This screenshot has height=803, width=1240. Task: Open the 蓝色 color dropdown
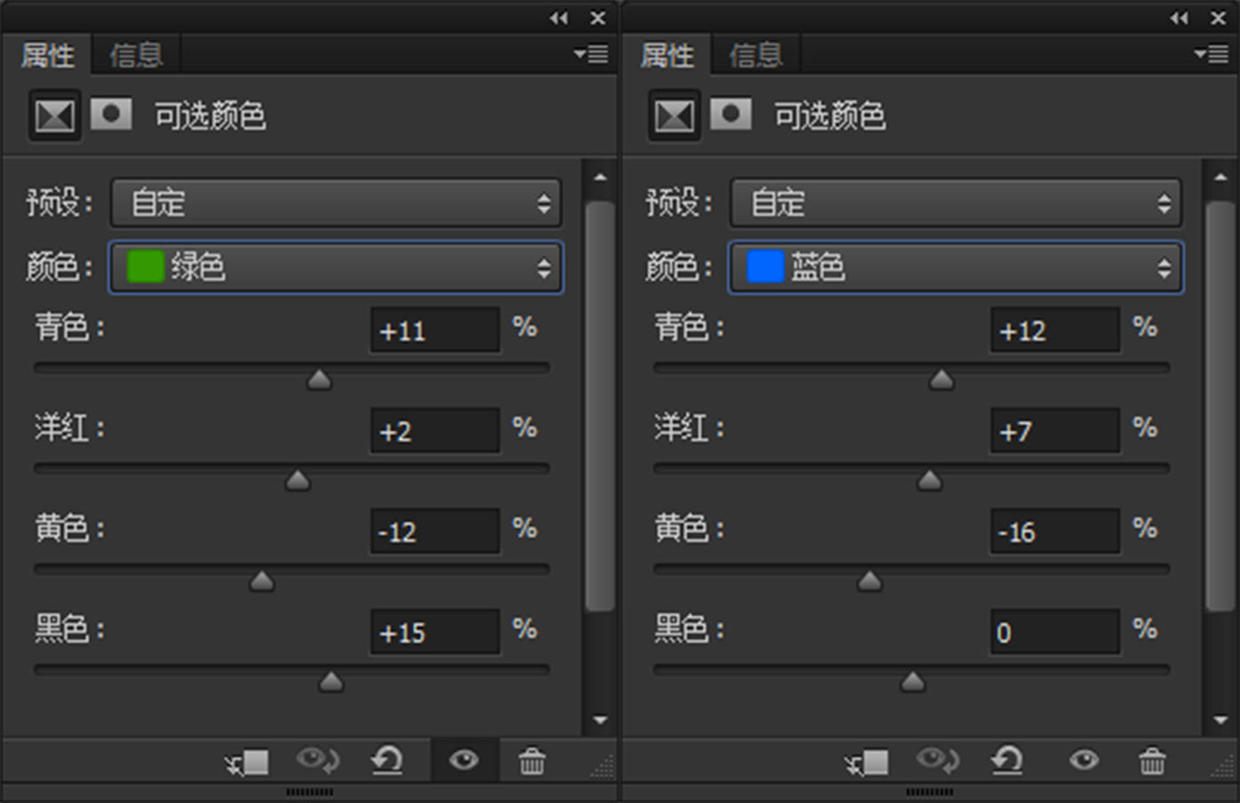click(x=956, y=267)
